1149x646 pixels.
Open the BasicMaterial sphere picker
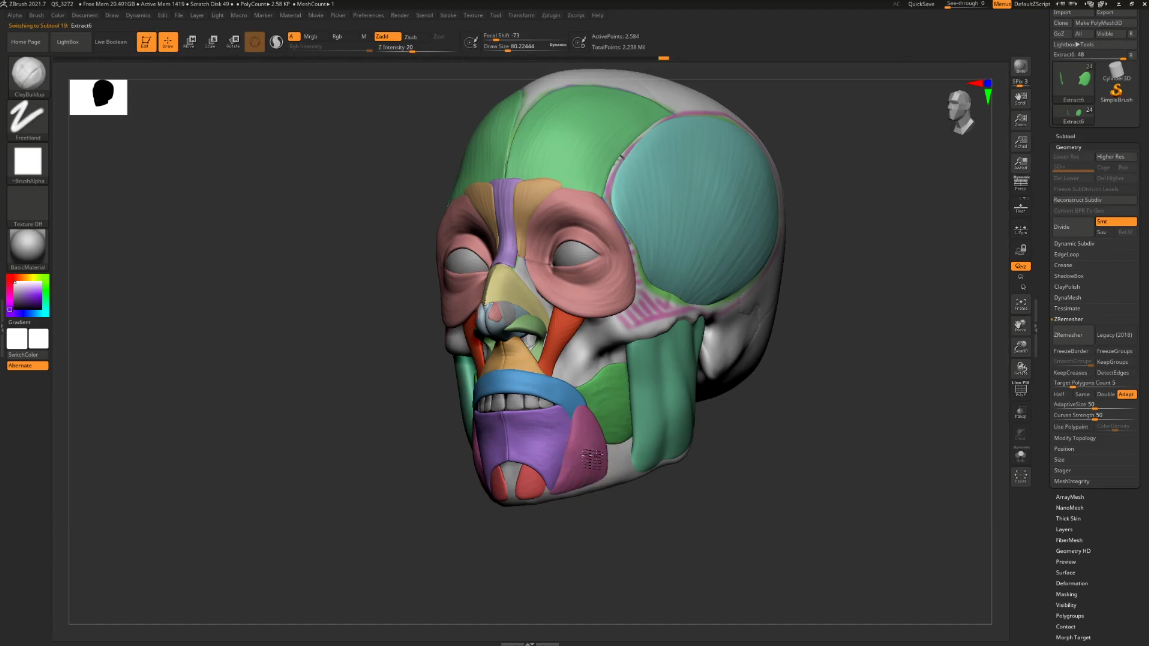28,250
